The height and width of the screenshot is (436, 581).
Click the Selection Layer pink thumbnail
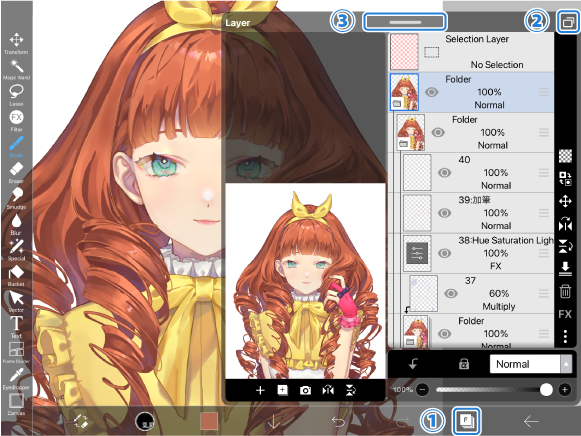(404, 52)
